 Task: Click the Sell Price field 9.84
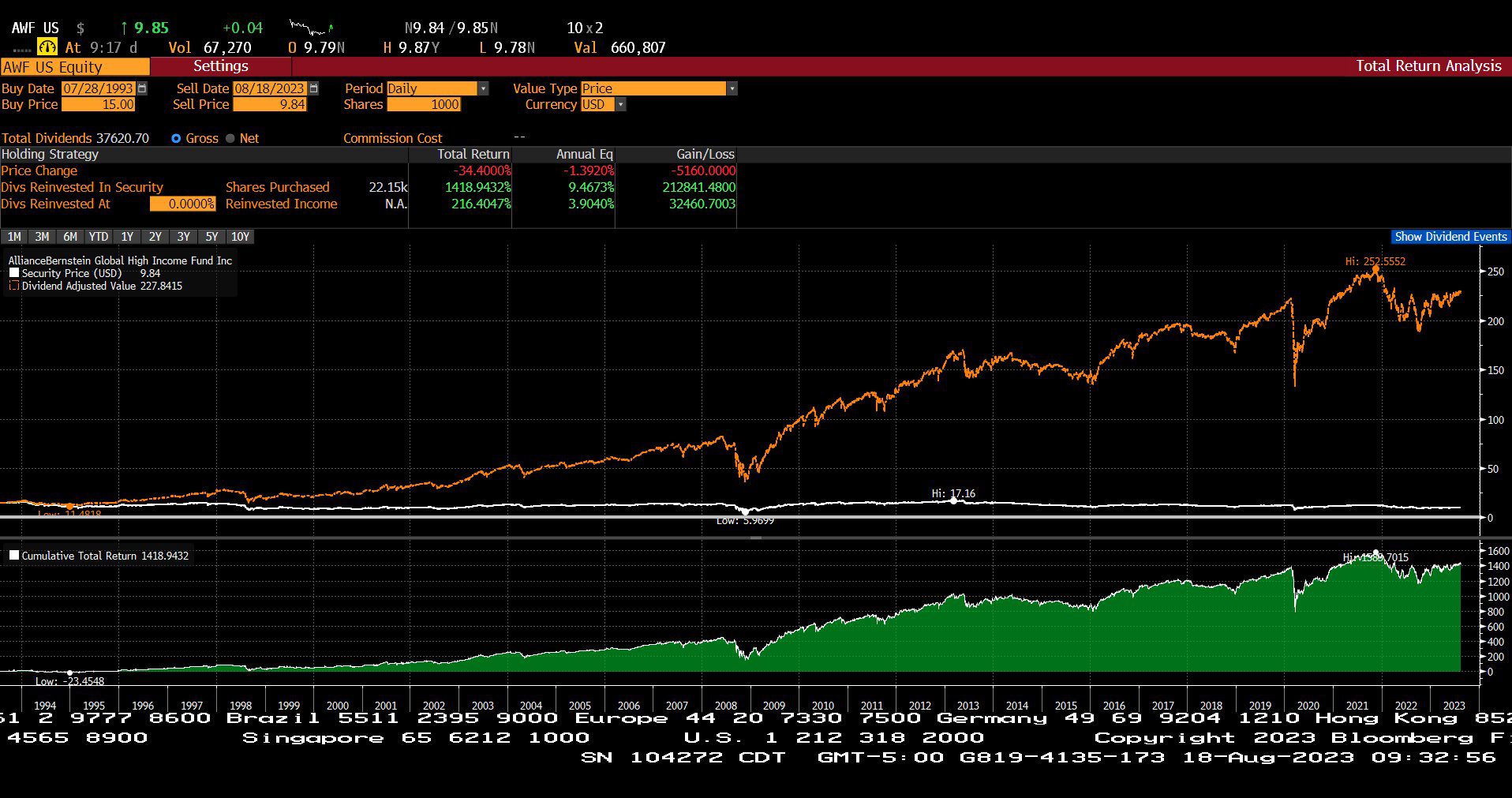pyautogui.click(x=270, y=104)
